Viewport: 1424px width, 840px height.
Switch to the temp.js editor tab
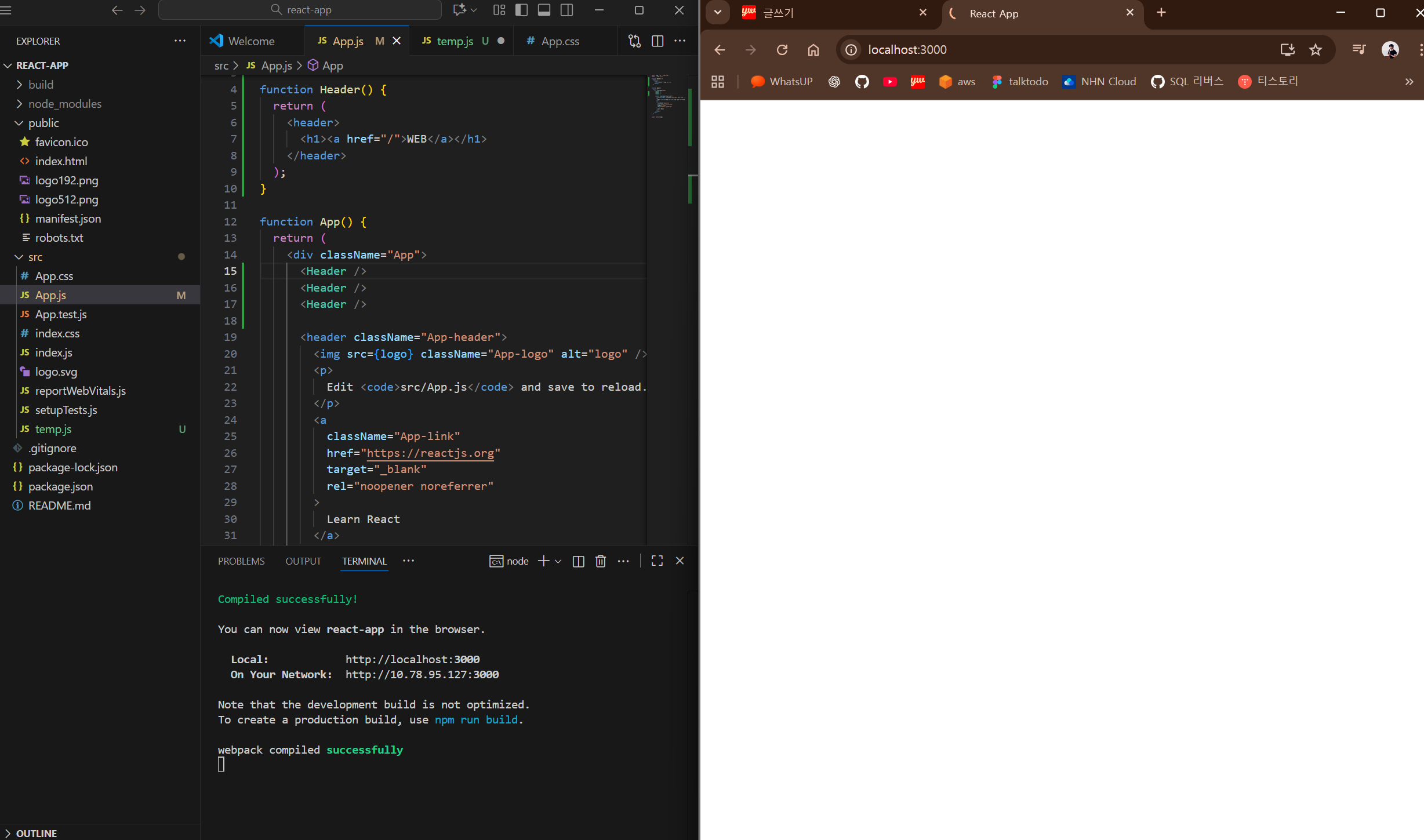coord(455,41)
